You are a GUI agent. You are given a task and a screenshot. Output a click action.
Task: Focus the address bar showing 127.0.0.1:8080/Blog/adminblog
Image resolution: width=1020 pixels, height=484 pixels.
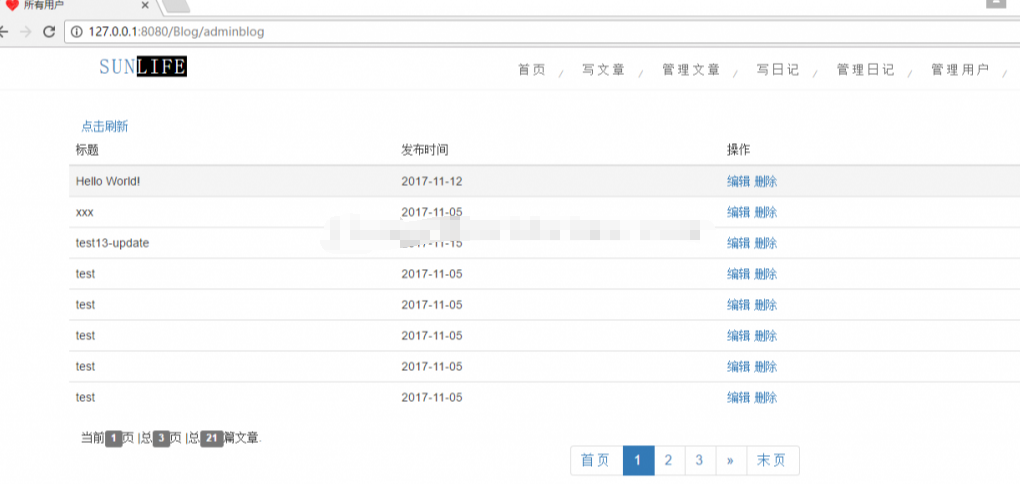coord(542,31)
